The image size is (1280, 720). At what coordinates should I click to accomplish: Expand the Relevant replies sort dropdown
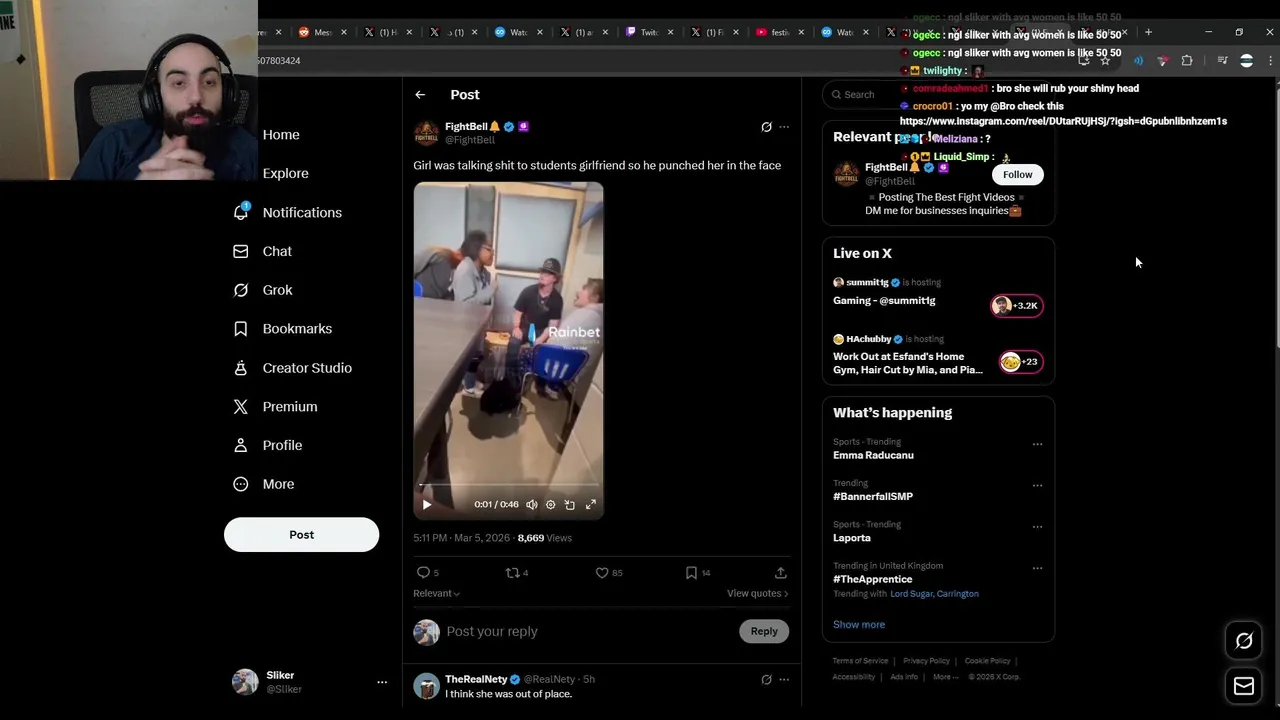(x=436, y=594)
